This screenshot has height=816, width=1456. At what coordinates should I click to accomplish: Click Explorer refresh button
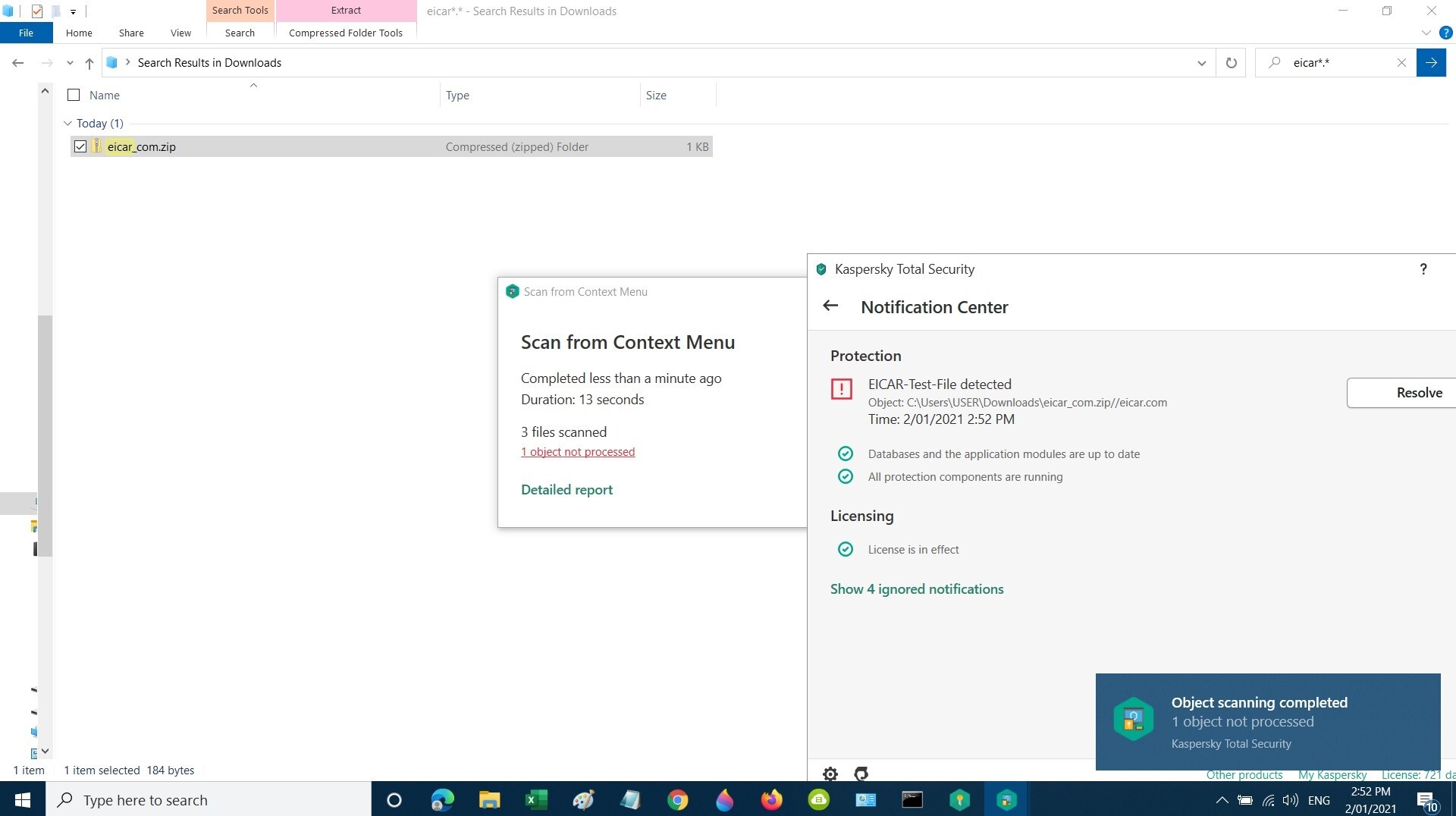click(x=1231, y=63)
